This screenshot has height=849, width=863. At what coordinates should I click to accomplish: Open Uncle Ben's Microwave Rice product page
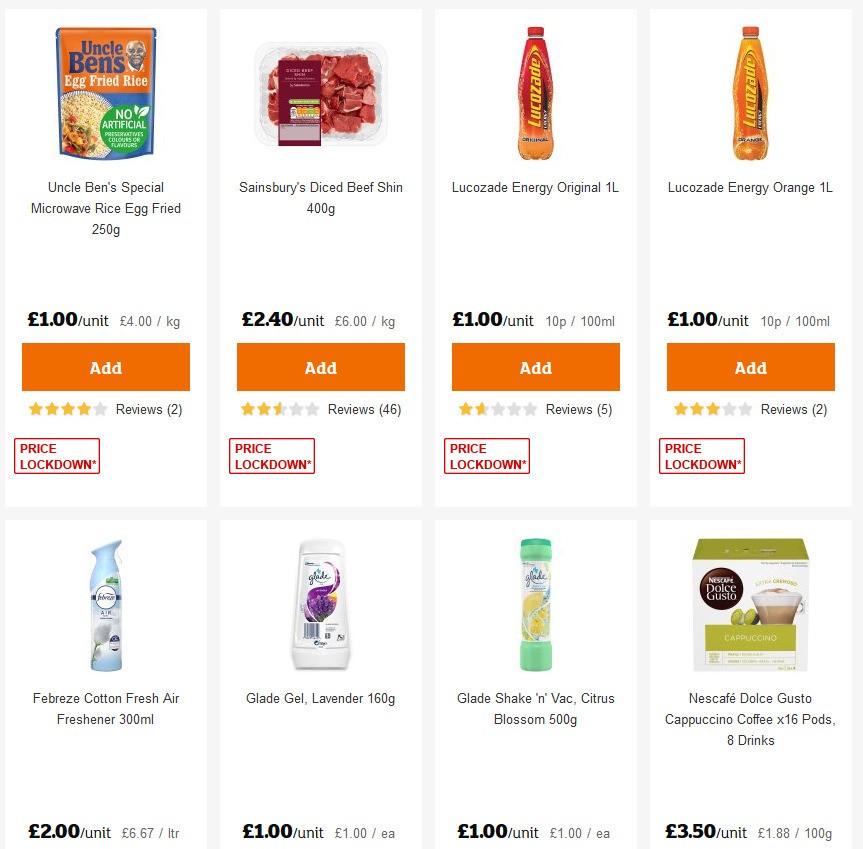tap(105, 208)
